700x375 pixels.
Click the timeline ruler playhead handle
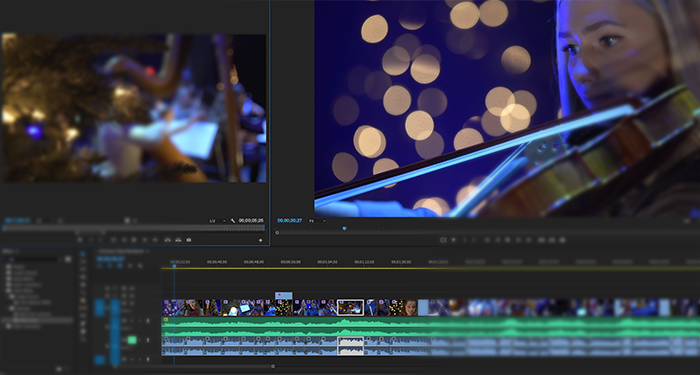coord(174,266)
